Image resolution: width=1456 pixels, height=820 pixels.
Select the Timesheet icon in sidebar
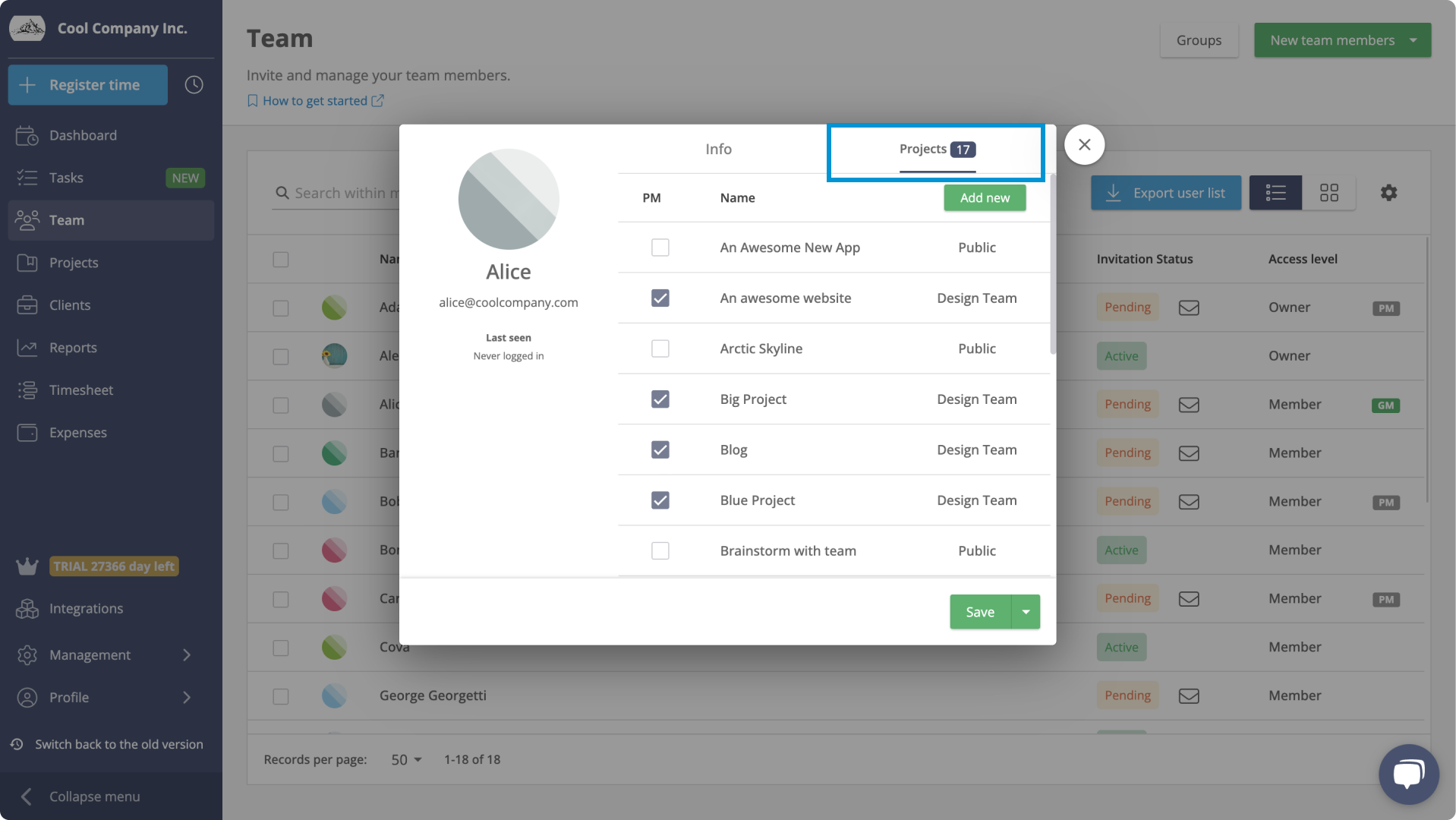click(x=27, y=389)
